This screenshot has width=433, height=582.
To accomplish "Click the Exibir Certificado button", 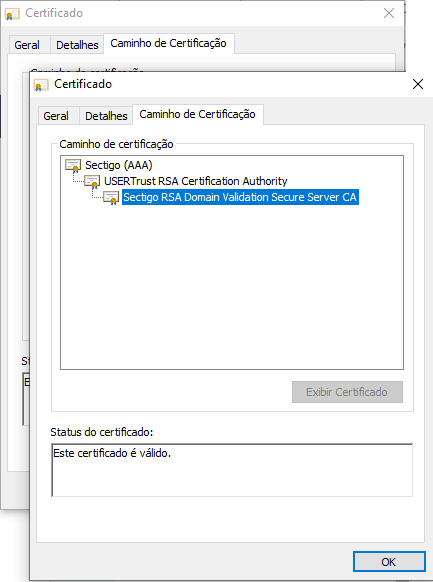I will (x=347, y=392).
